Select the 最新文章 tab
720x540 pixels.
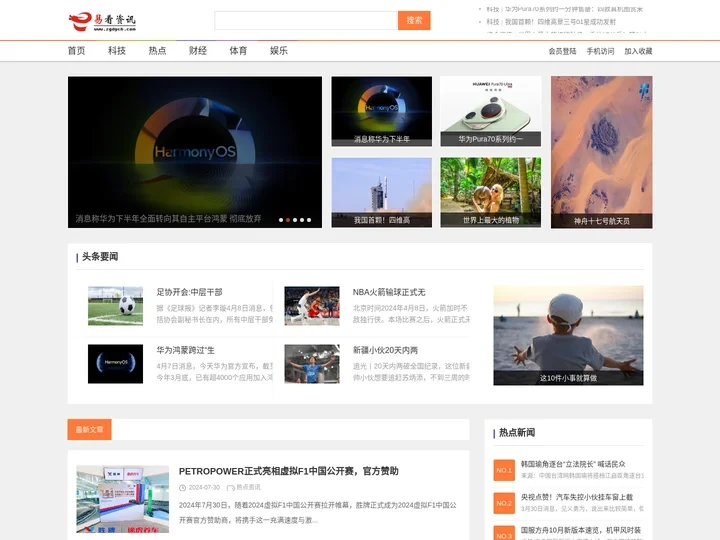pyautogui.click(x=90, y=429)
